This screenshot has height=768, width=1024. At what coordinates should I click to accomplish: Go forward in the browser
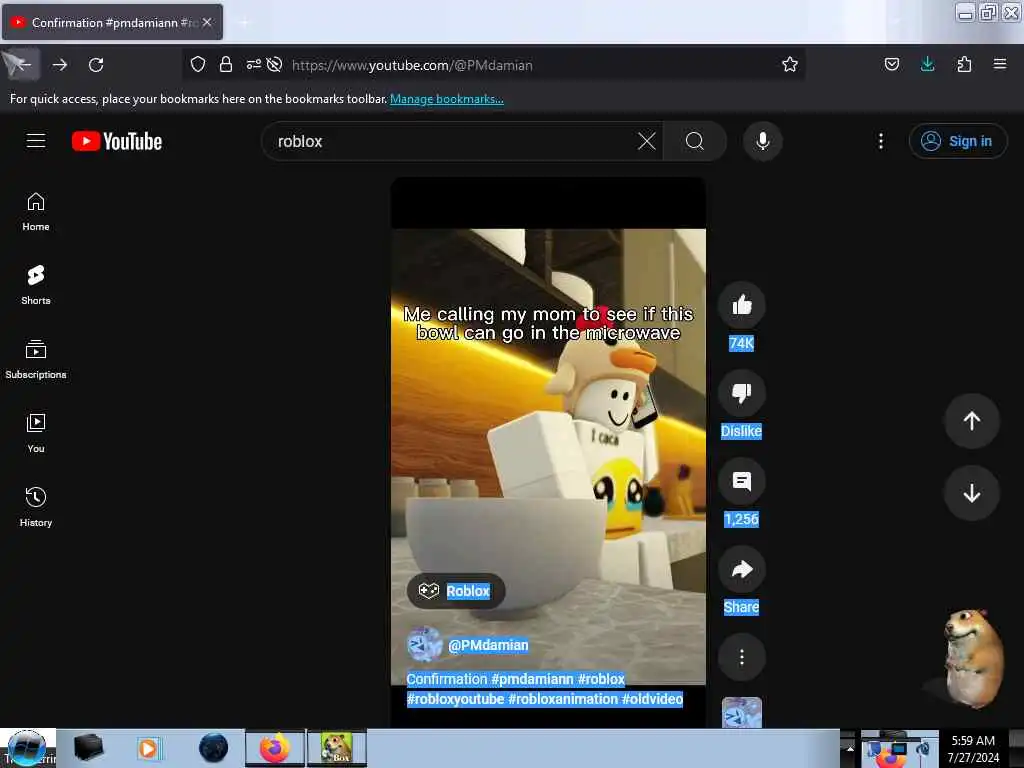[60, 65]
